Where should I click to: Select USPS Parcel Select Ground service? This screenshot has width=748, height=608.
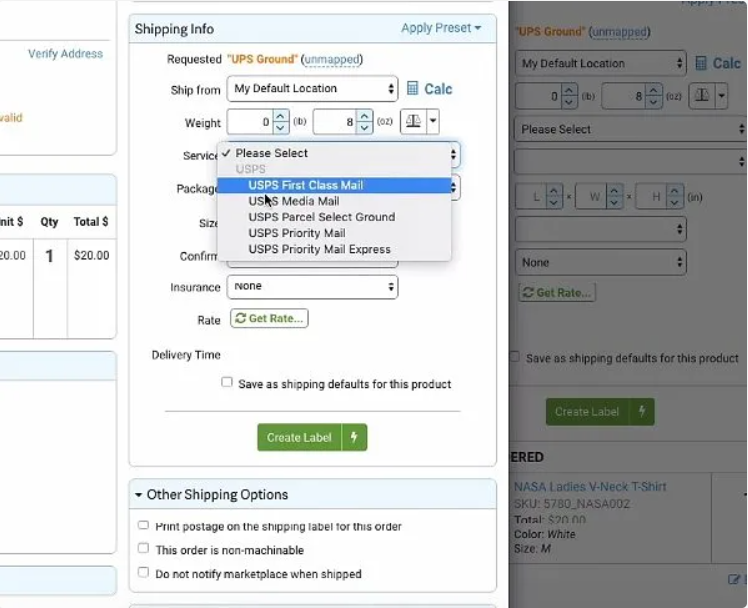pos(334,217)
